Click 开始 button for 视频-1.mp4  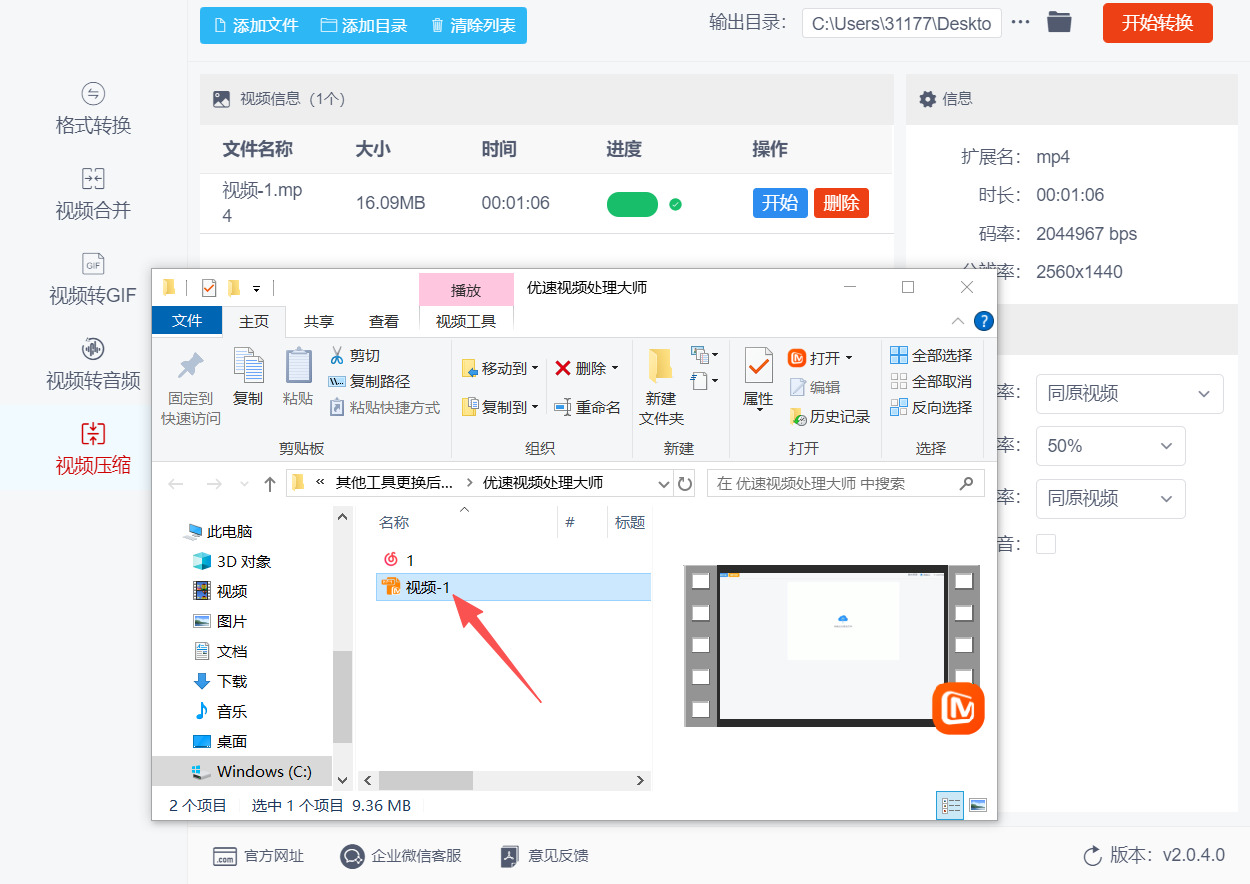780,203
